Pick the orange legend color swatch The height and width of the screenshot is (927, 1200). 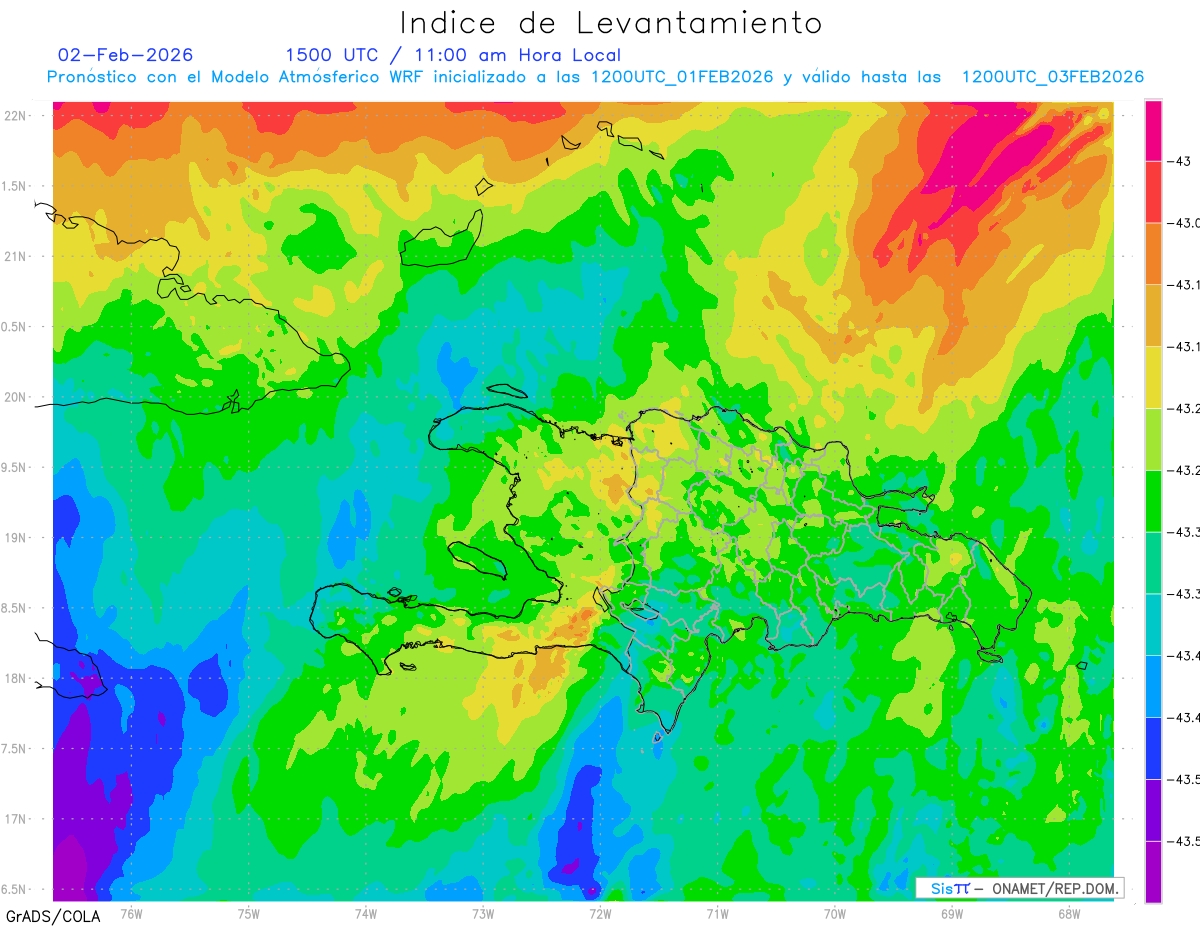coord(1153,253)
